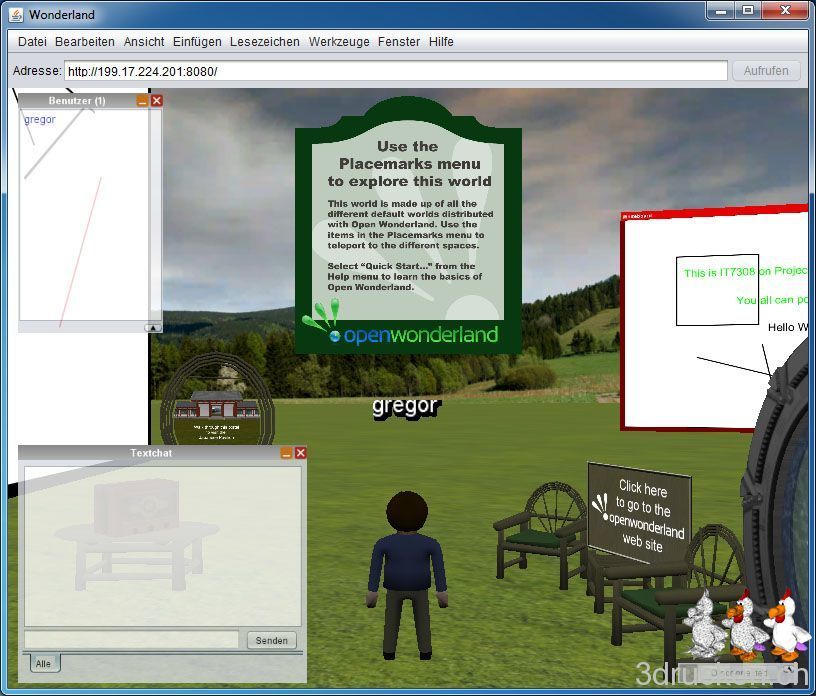Close the Textchat panel
The width and height of the screenshot is (816, 696).
(300, 453)
